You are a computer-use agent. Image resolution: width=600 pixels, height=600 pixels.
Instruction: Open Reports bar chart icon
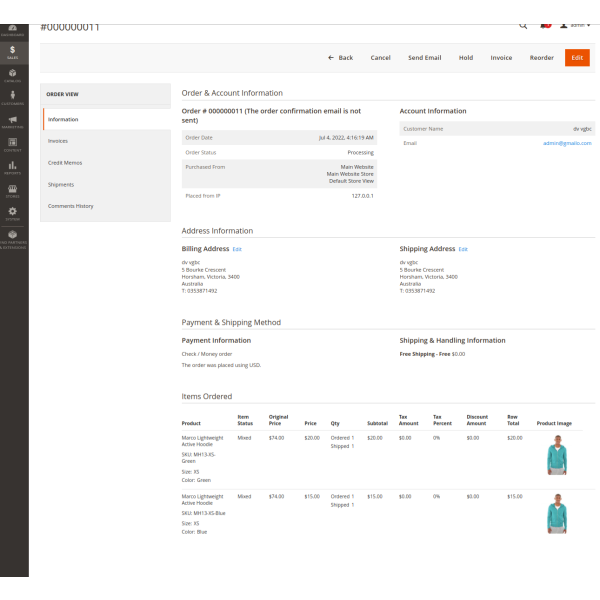click(x=13, y=167)
